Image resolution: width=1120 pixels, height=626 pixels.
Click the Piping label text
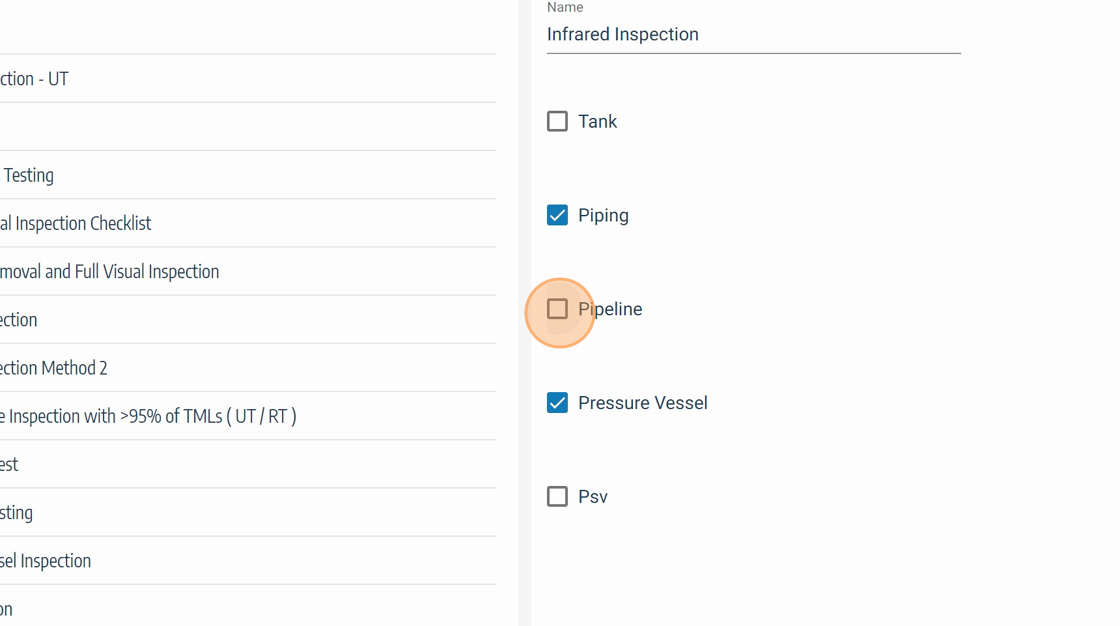603,215
